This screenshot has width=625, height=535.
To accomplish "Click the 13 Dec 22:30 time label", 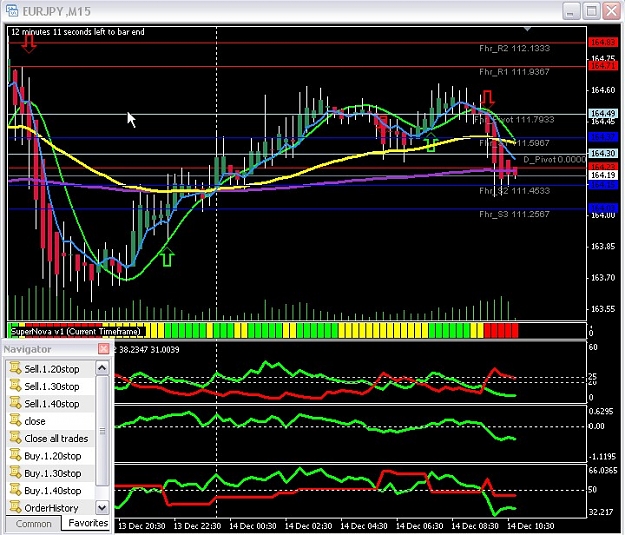I will pos(197,526).
